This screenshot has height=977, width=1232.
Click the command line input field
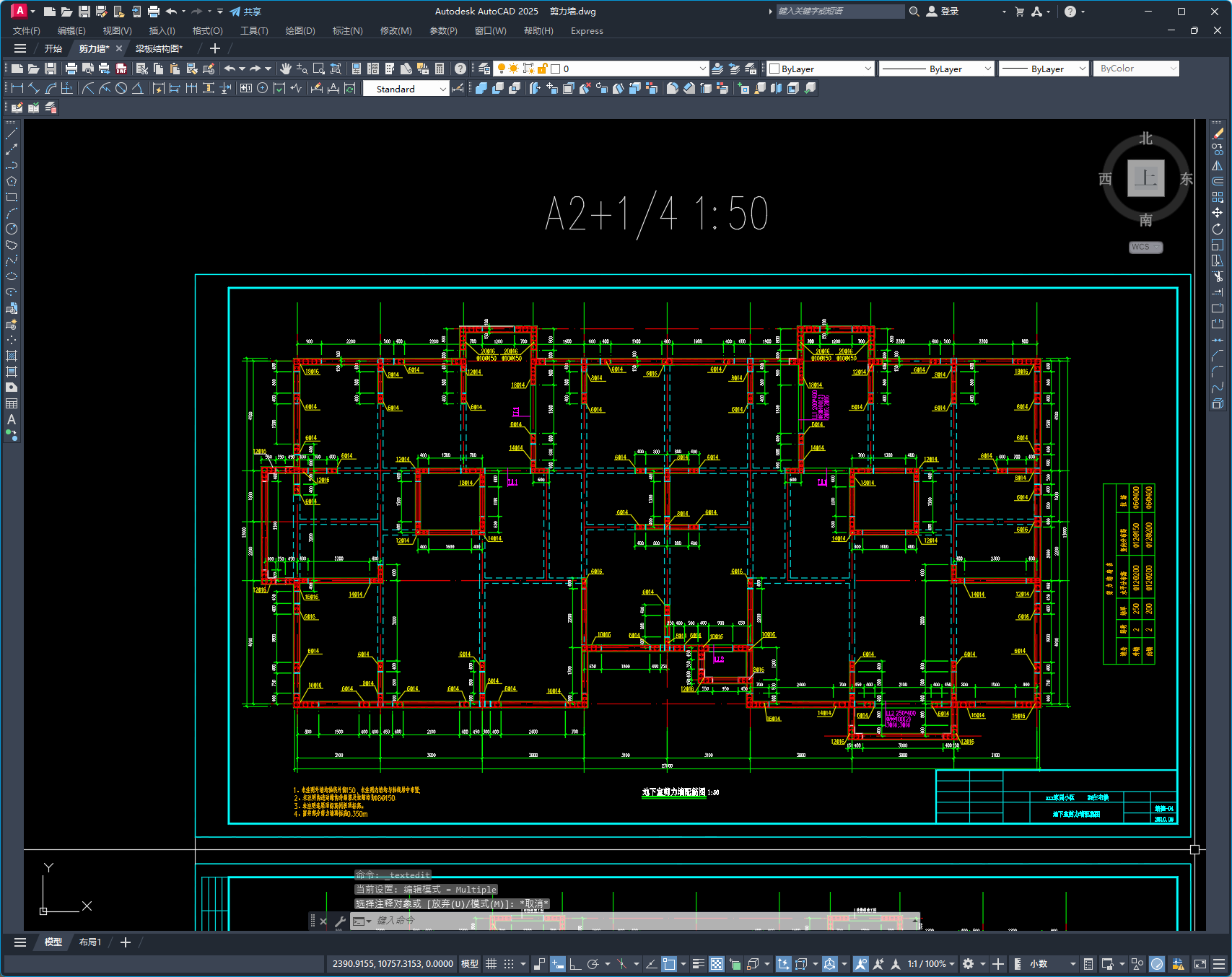(635, 921)
